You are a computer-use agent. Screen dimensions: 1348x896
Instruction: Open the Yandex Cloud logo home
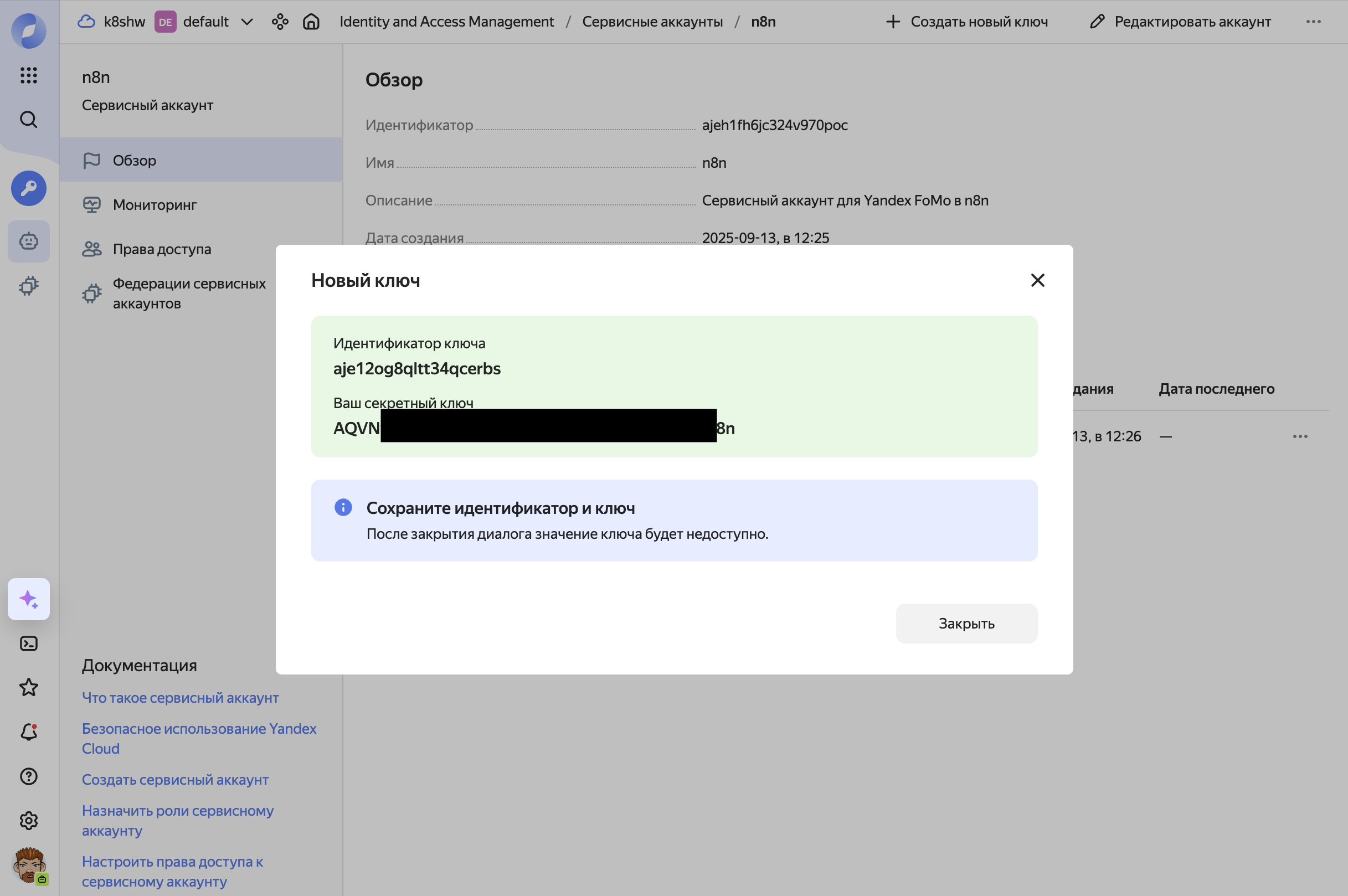pyautogui.click(x=29, y=30)
